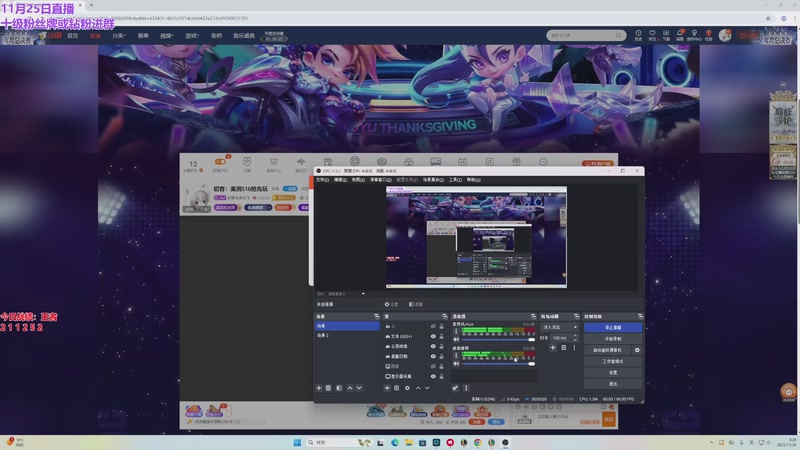Add a scene transition with plus icon

(553, 347)
